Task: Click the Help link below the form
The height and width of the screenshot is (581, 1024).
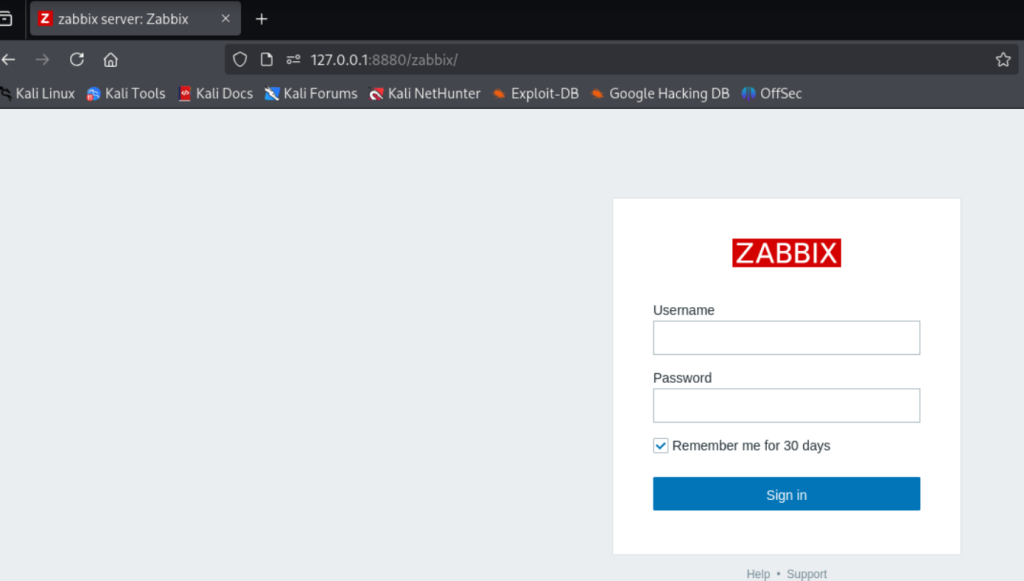Action: point(758,574)
